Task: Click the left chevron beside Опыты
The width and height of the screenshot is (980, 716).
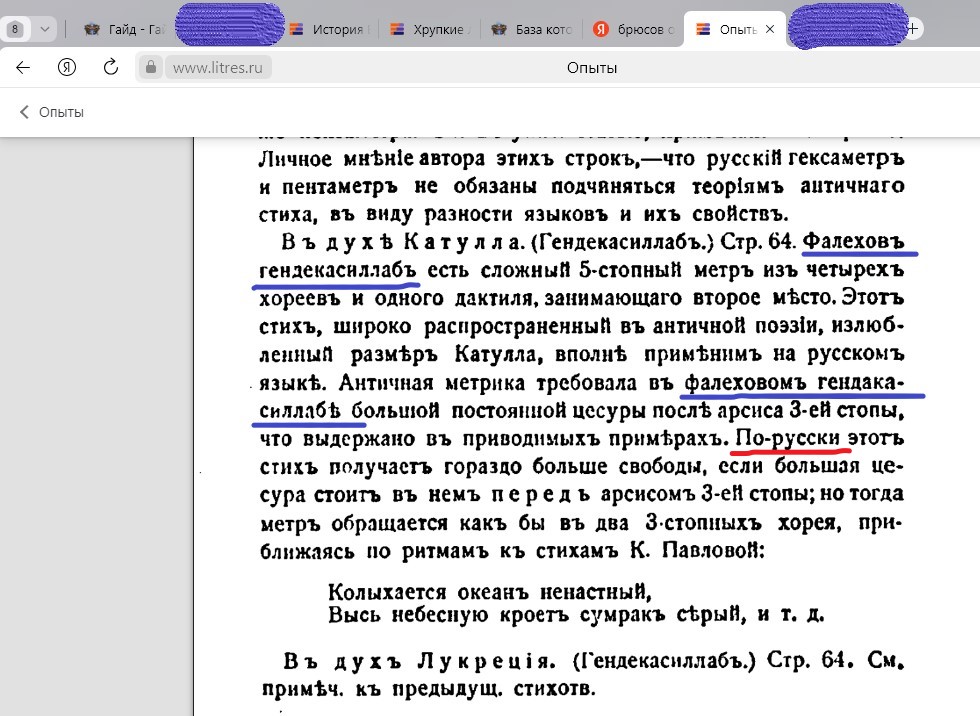Action: [x=24, y=112]
